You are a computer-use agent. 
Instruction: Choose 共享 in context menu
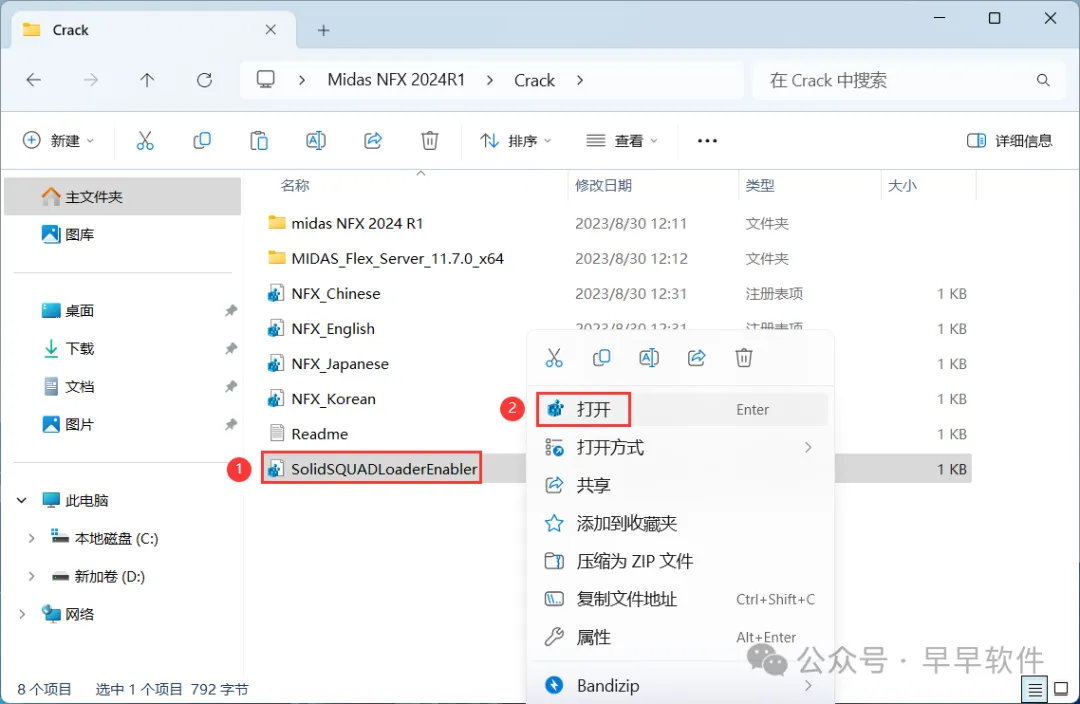(x=682, y=485)
